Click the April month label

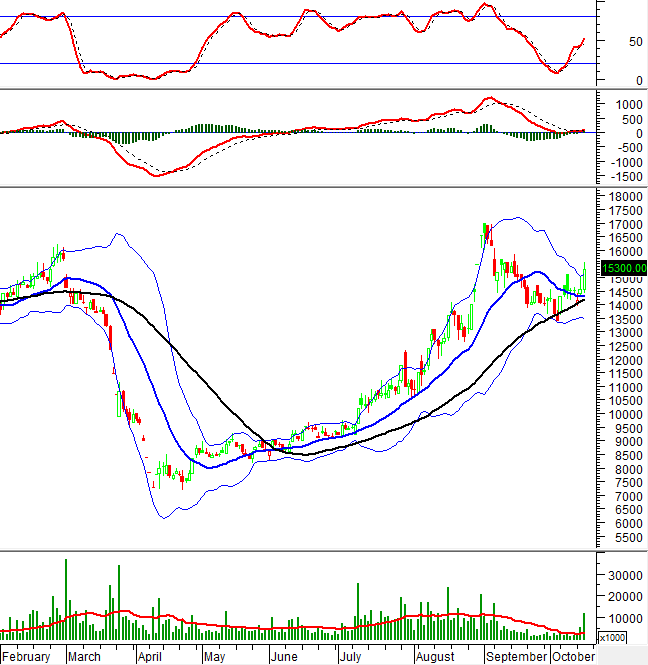click(x=150, y=657)
